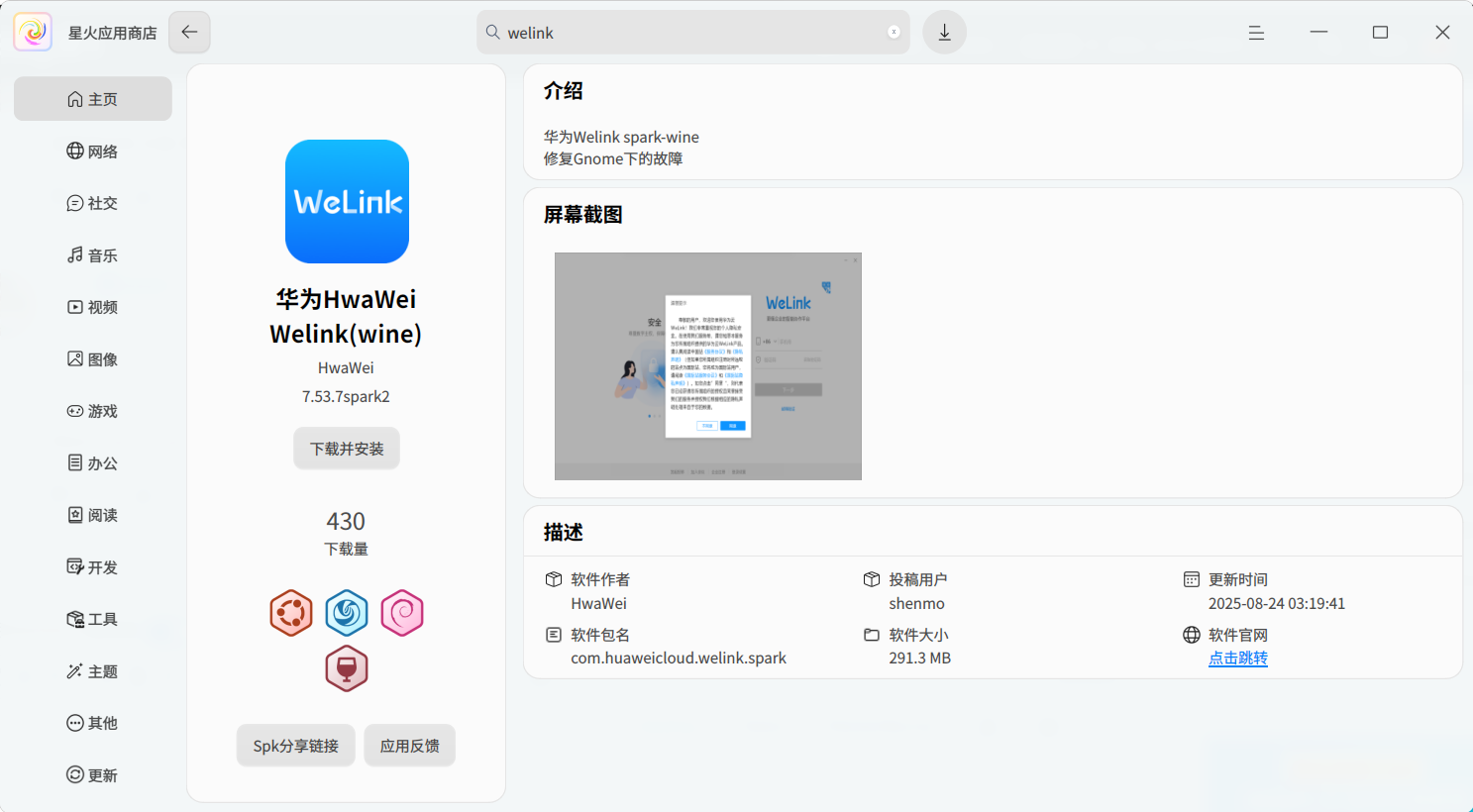Click the Spark Store logo icon
This screenshot has height=812, width=1473.
coord(33,32)
